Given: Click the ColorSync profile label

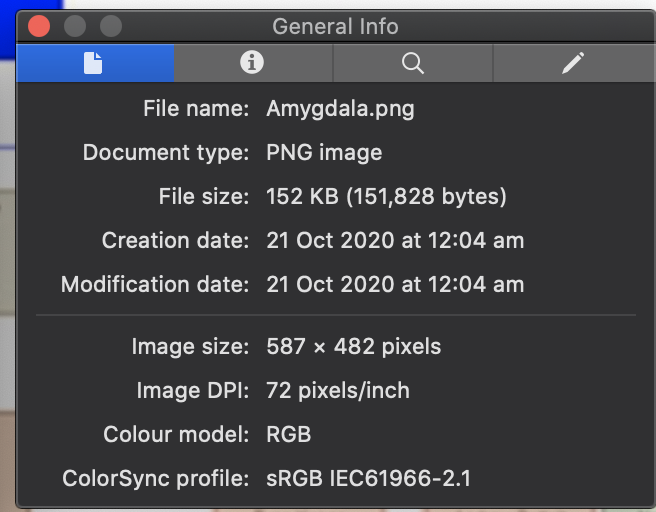Looking at the screenshot, I should coord(156,479).
